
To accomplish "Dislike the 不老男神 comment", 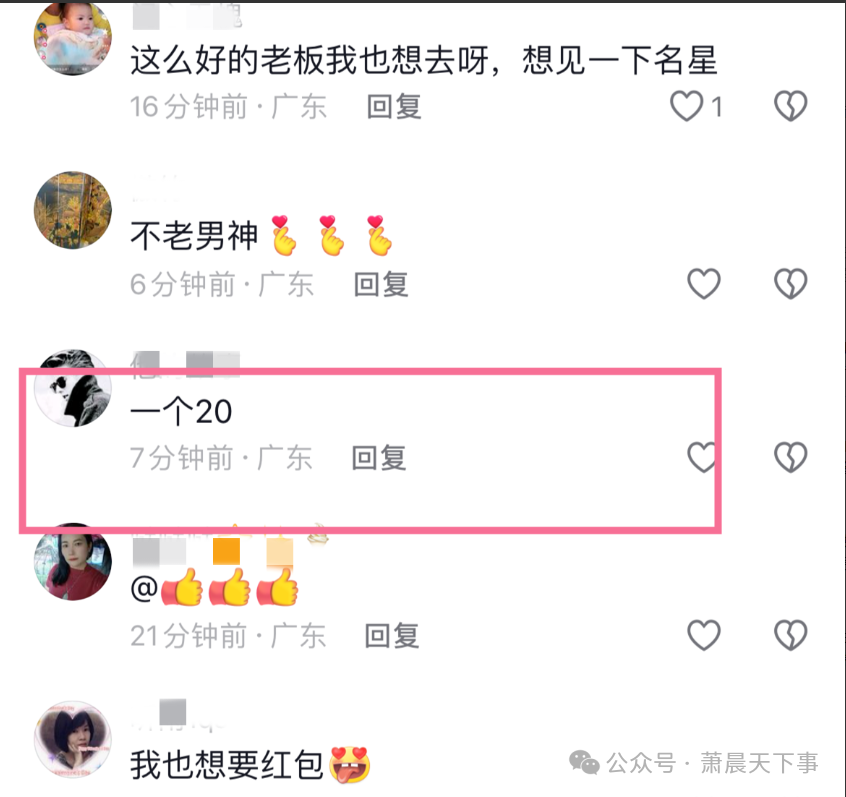I will [x=790, y=284].
